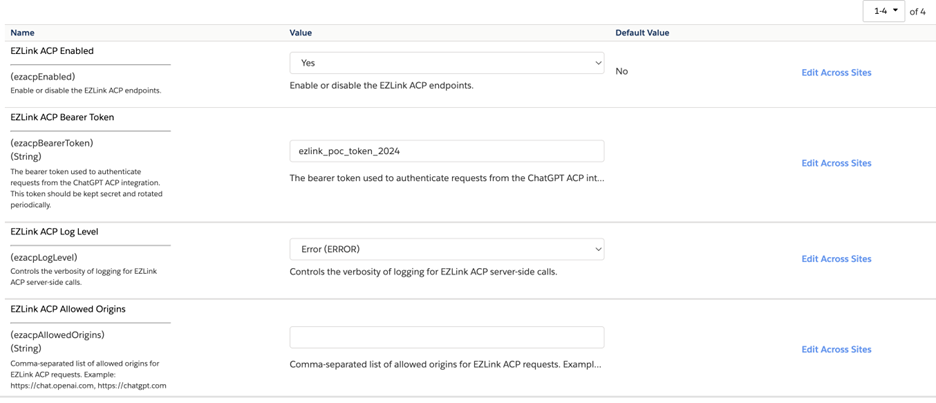The image size is (936, 403).
Task: Click Edit Across Sites for EZLink ACP Enabled
Action: pyautogui.click(x=836, y=72)
